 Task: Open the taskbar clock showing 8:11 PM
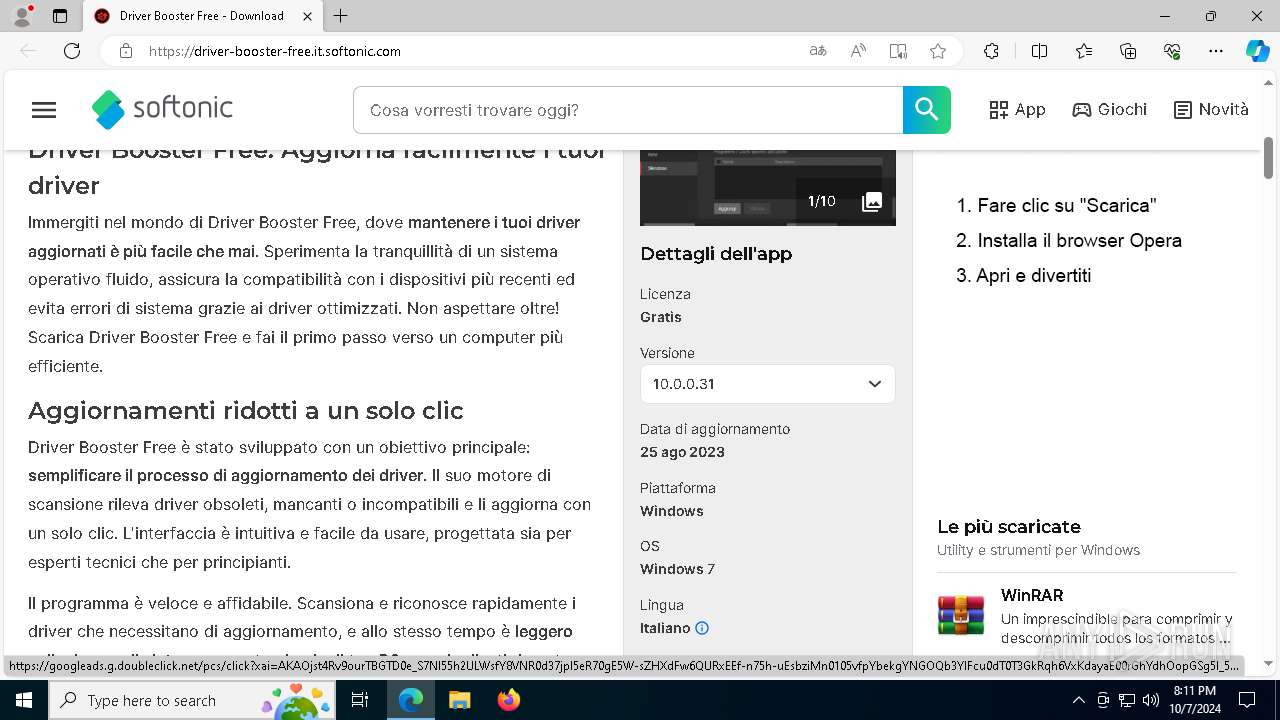[1195, 700]
